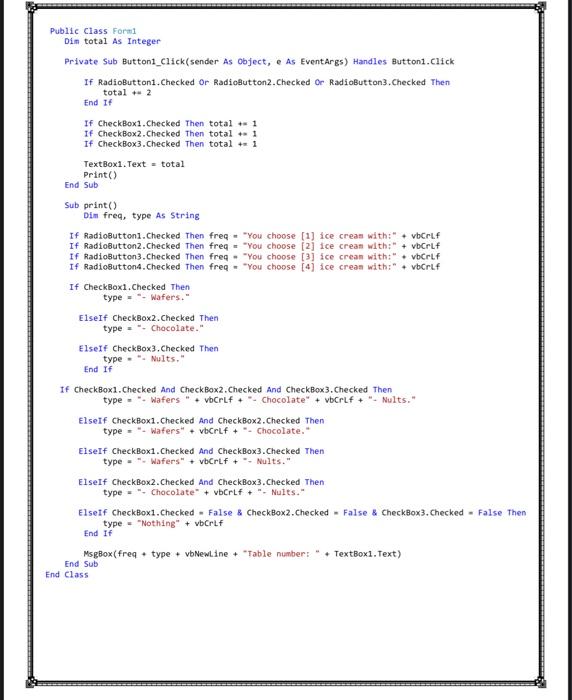Viewport: 572px width, 700px height.
Task: Select the line type = "Nothing" + vbCrLf
Action: [163, 523]
